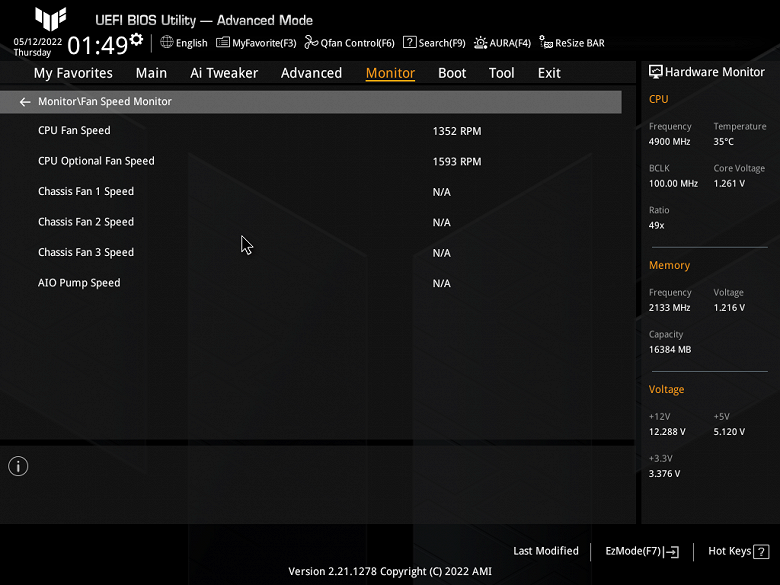Select the Monitor tab
The height and width of the screenshot is (585, 780).
point(390,73)
